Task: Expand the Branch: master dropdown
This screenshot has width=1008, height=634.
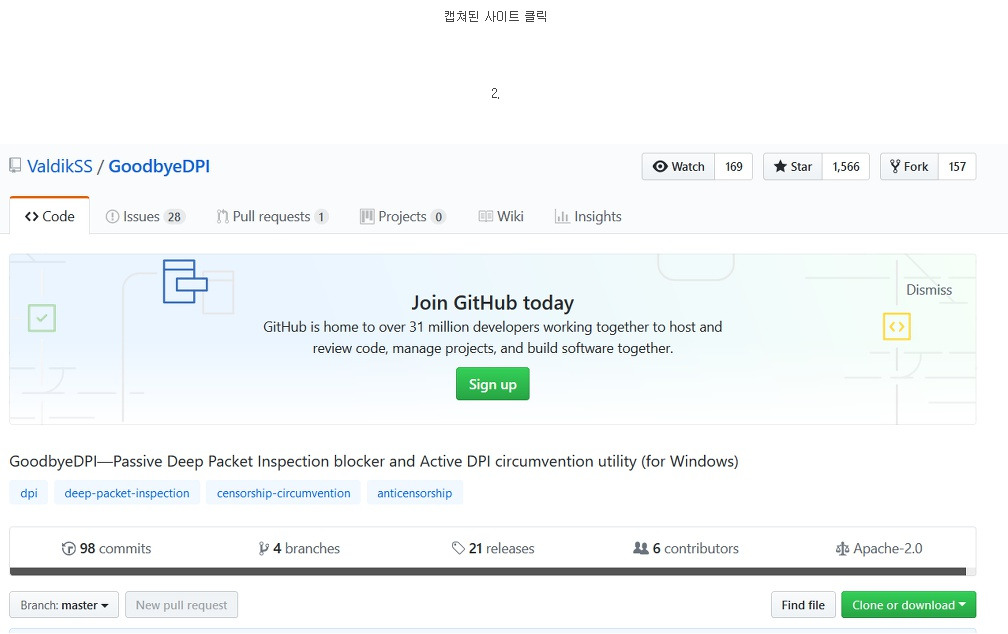Action: (64, 605)
